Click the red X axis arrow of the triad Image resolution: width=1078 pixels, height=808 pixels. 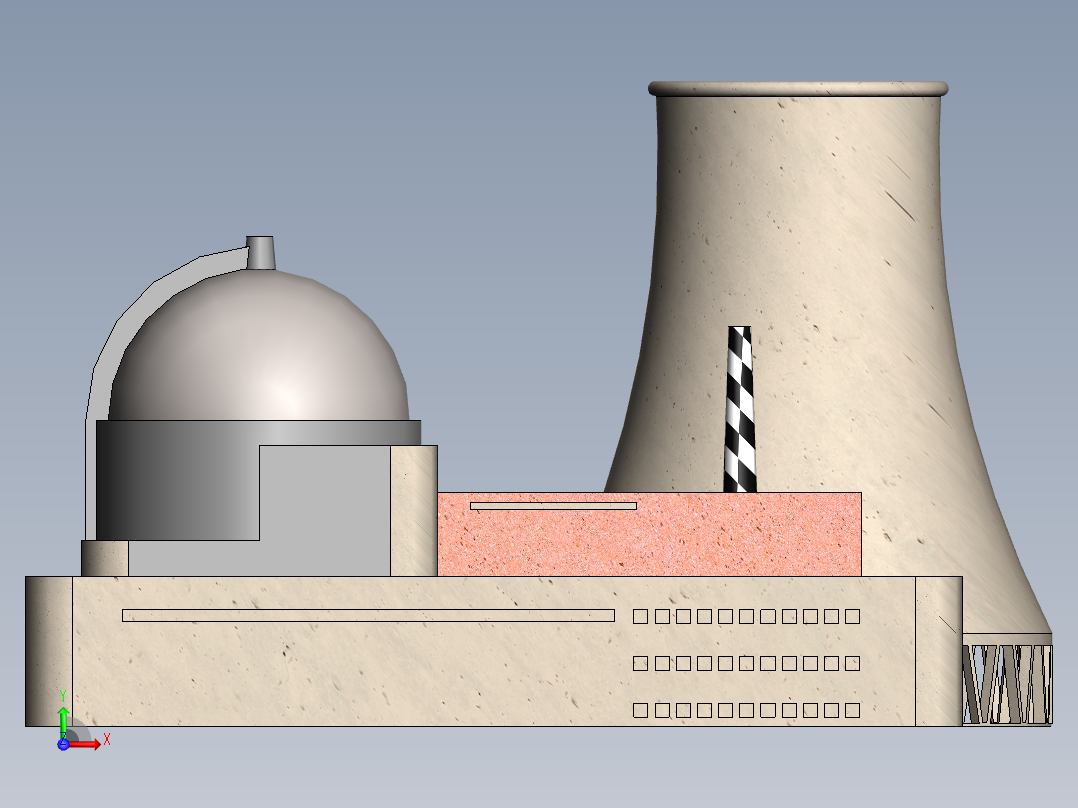pos(85,744)
